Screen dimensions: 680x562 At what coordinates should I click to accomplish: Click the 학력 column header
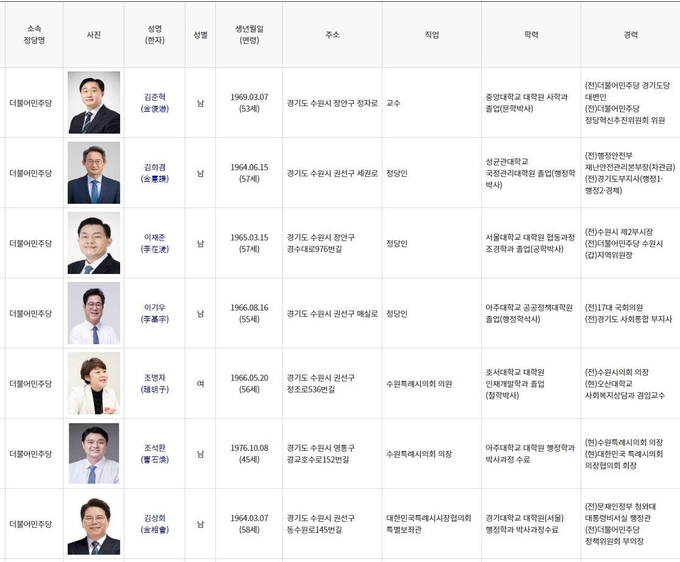pos(531,35)
